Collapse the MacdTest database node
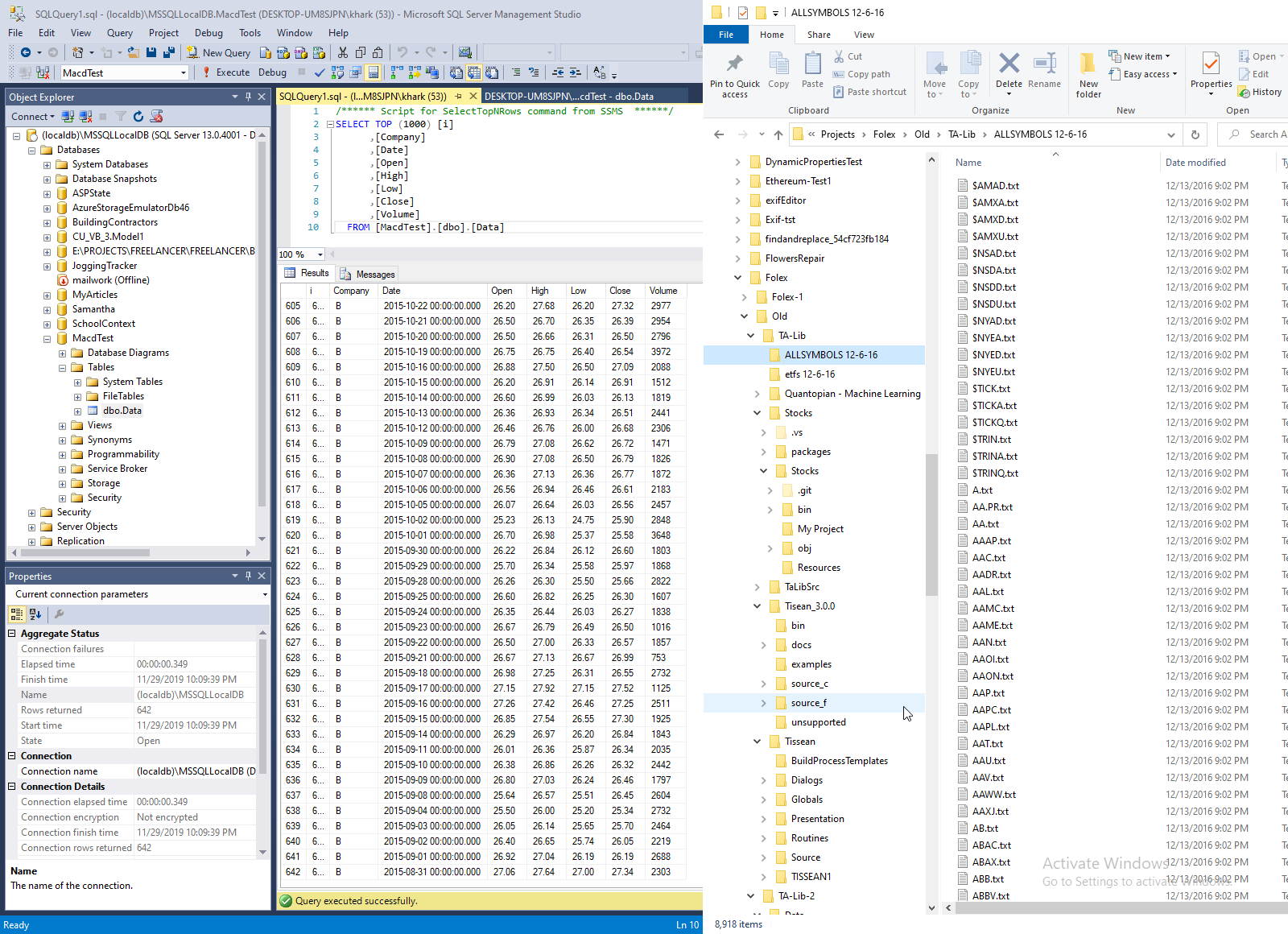 point(47,338)
